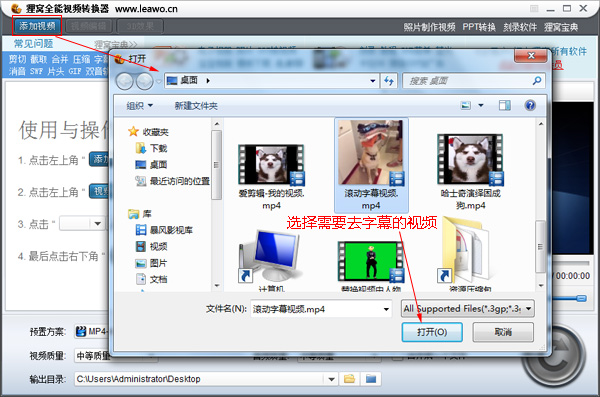The width and height of the screenshot is (600, 397).
Task: Select the 滚动字幕视频.mp4 file thumbnail
Action: tap(370, 152)
